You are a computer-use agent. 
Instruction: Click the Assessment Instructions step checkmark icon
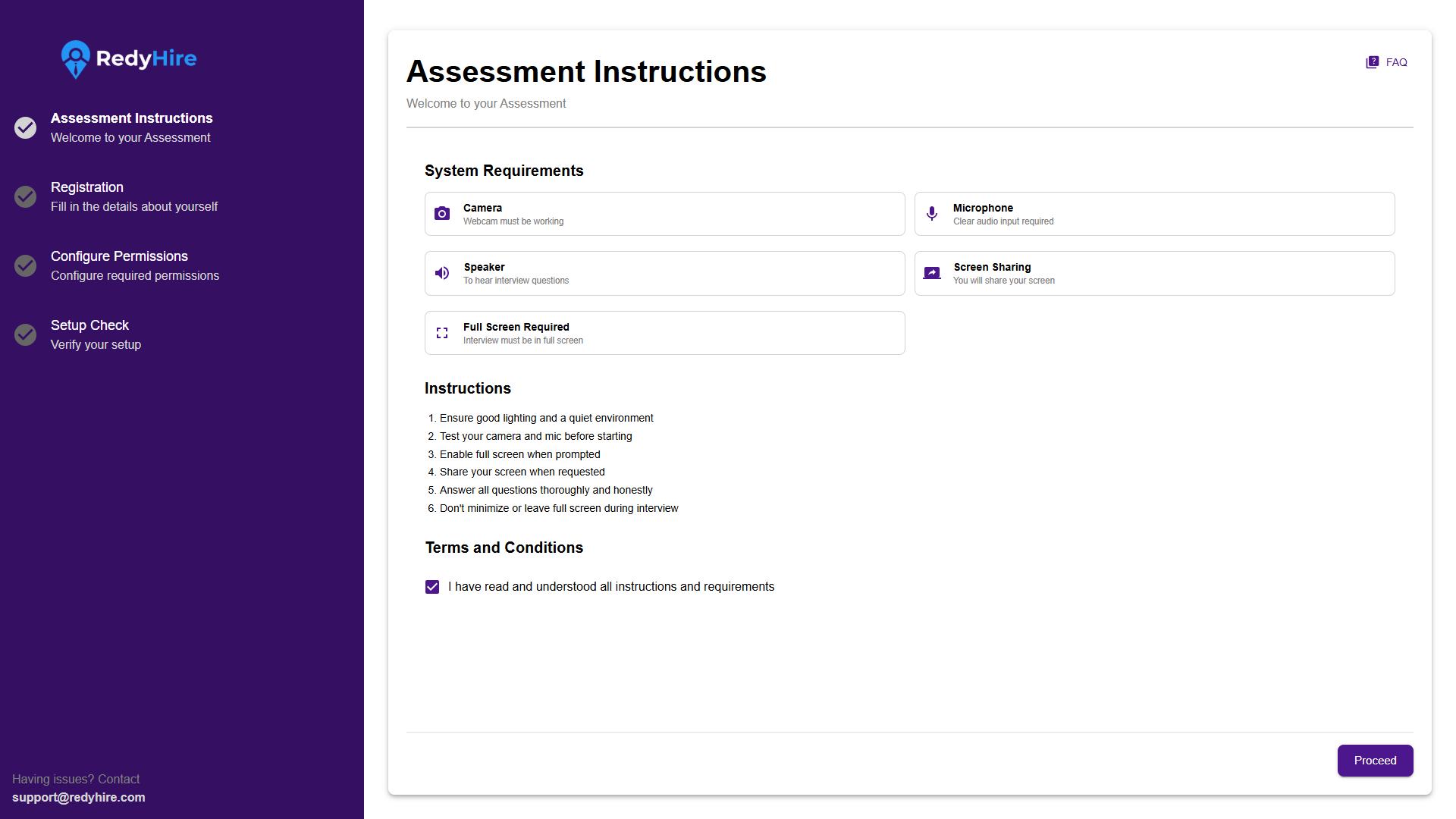point(26,127)
